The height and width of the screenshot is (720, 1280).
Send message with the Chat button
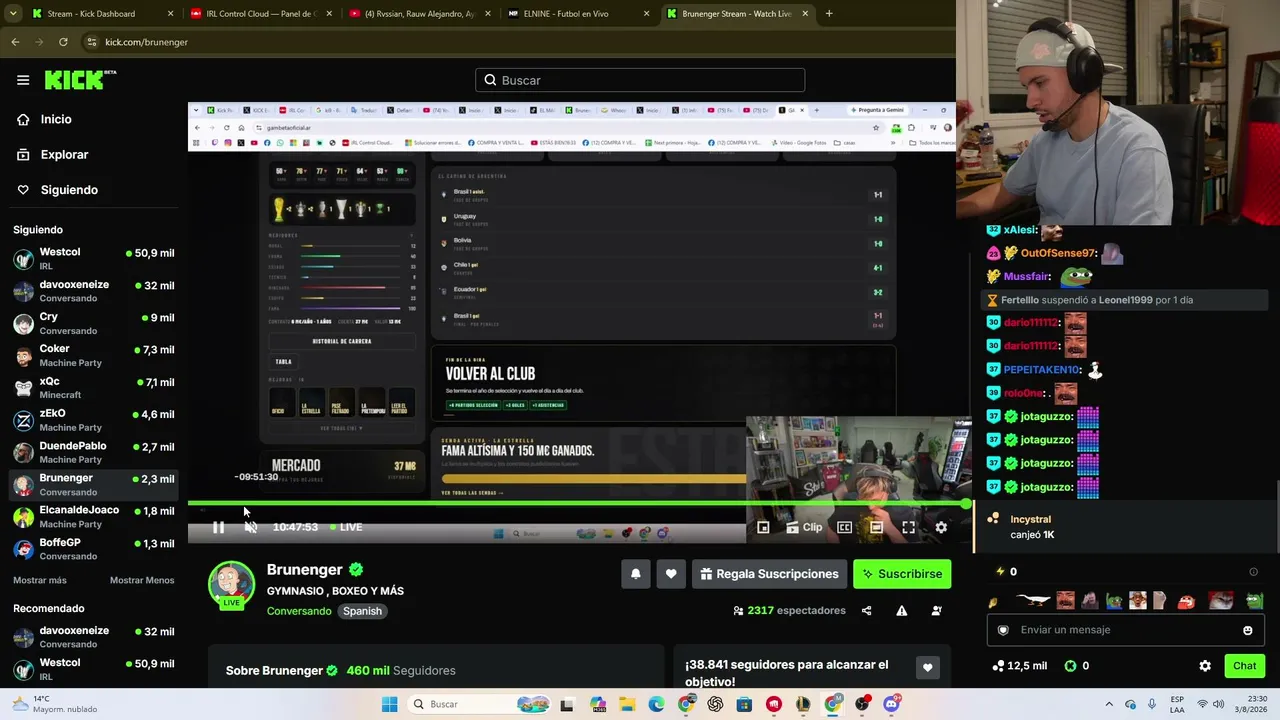(x=1244, y=666)
